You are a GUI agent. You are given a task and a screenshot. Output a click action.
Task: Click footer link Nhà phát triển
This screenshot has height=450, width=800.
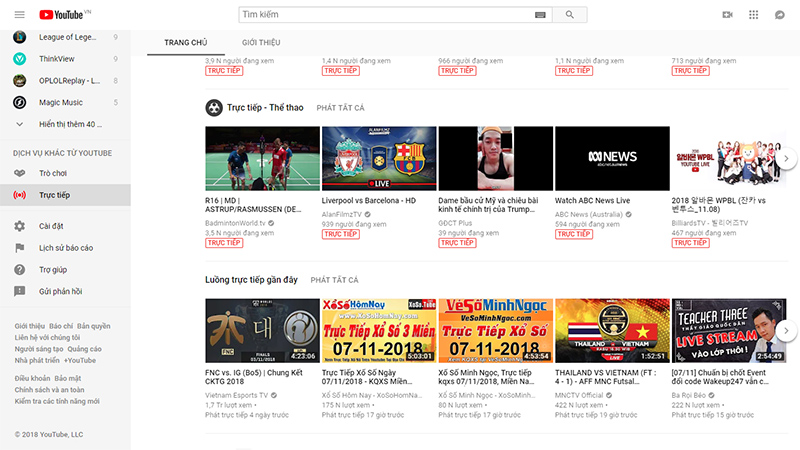coord(37,360)
